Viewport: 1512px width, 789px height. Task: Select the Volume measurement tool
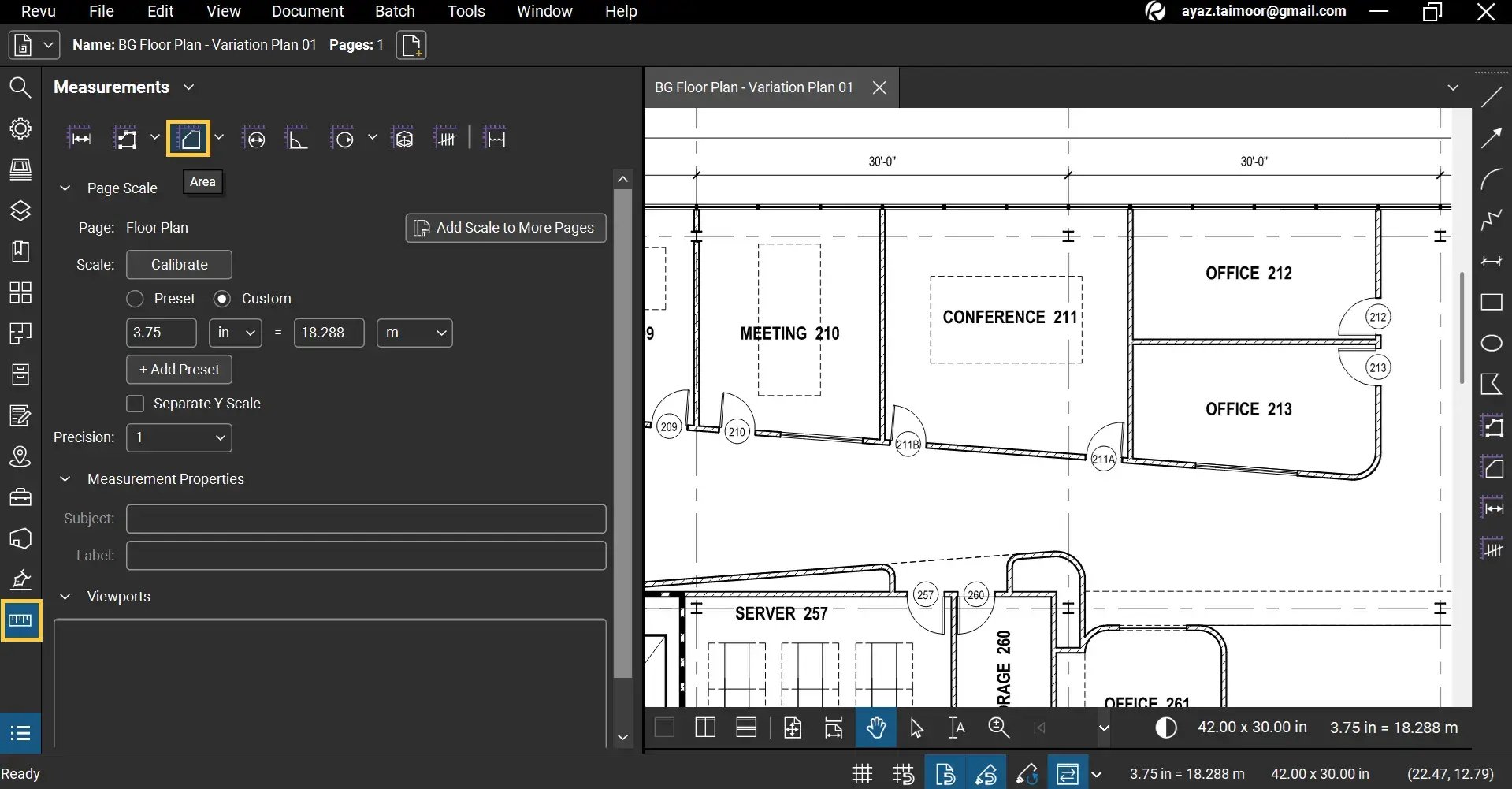[403, 139]
